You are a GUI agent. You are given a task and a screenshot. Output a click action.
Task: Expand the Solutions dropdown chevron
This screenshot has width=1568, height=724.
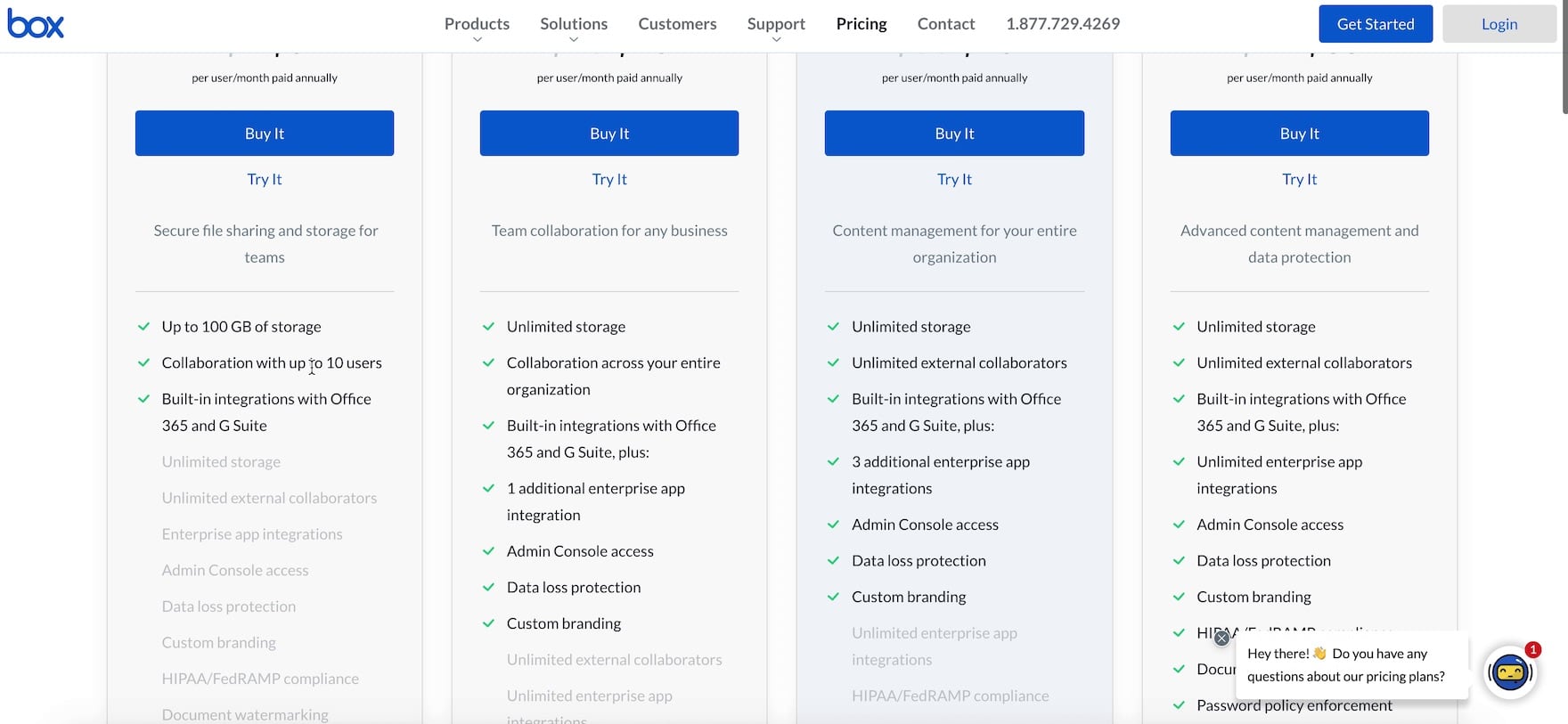[x=573, y=39]
